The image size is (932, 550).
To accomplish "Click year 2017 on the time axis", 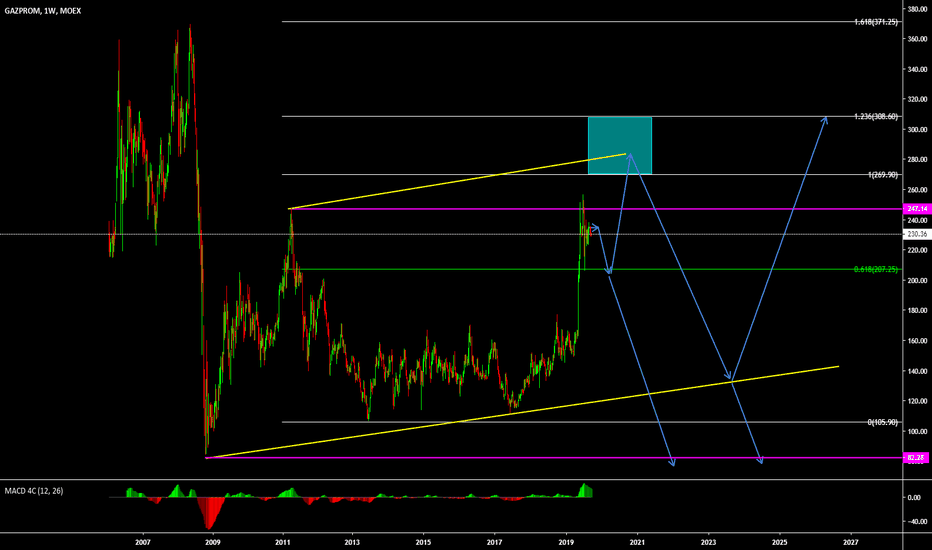I will (x=495, y=542).
